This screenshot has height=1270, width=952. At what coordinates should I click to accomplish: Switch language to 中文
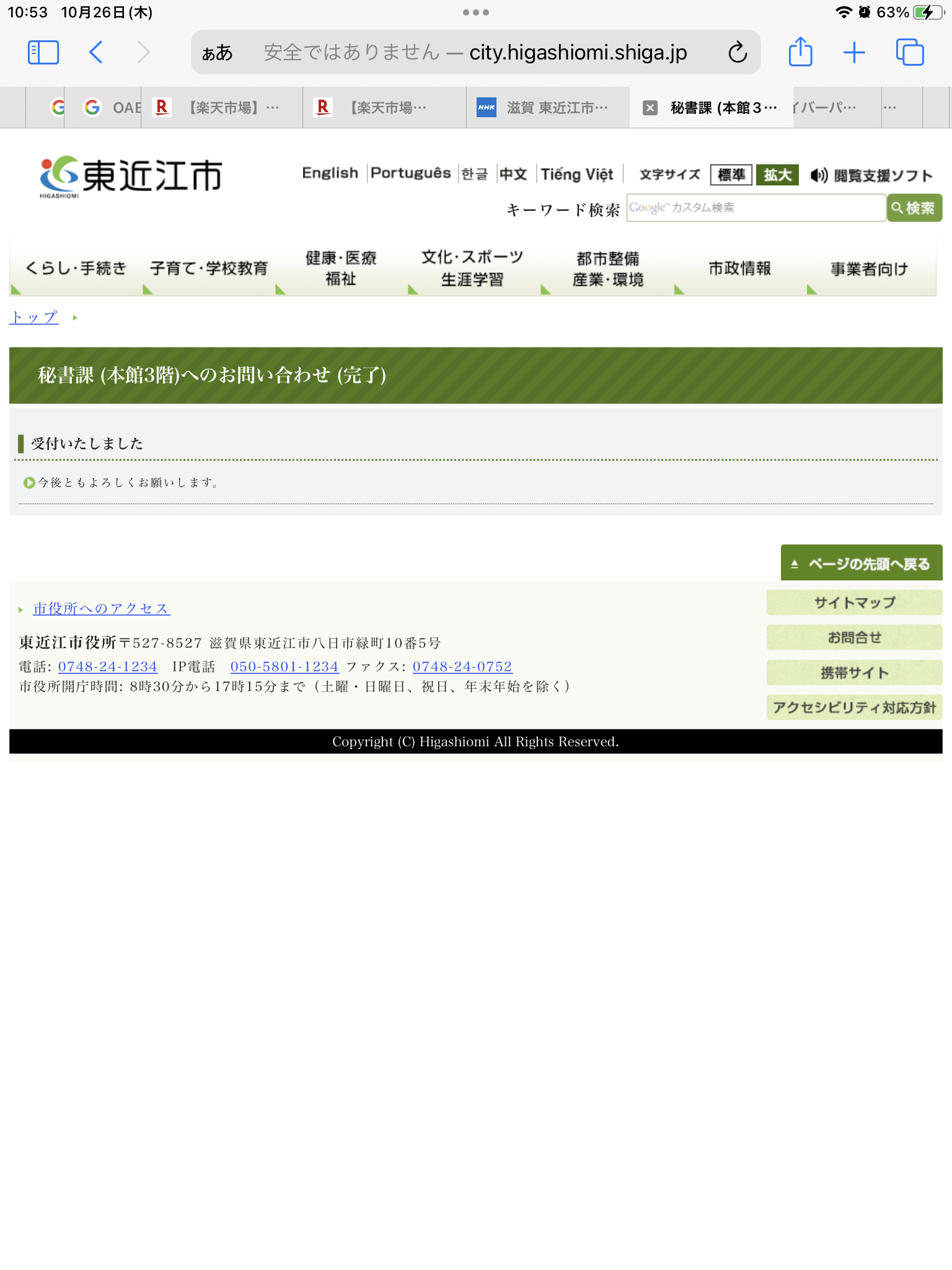(x=513, y=174)
